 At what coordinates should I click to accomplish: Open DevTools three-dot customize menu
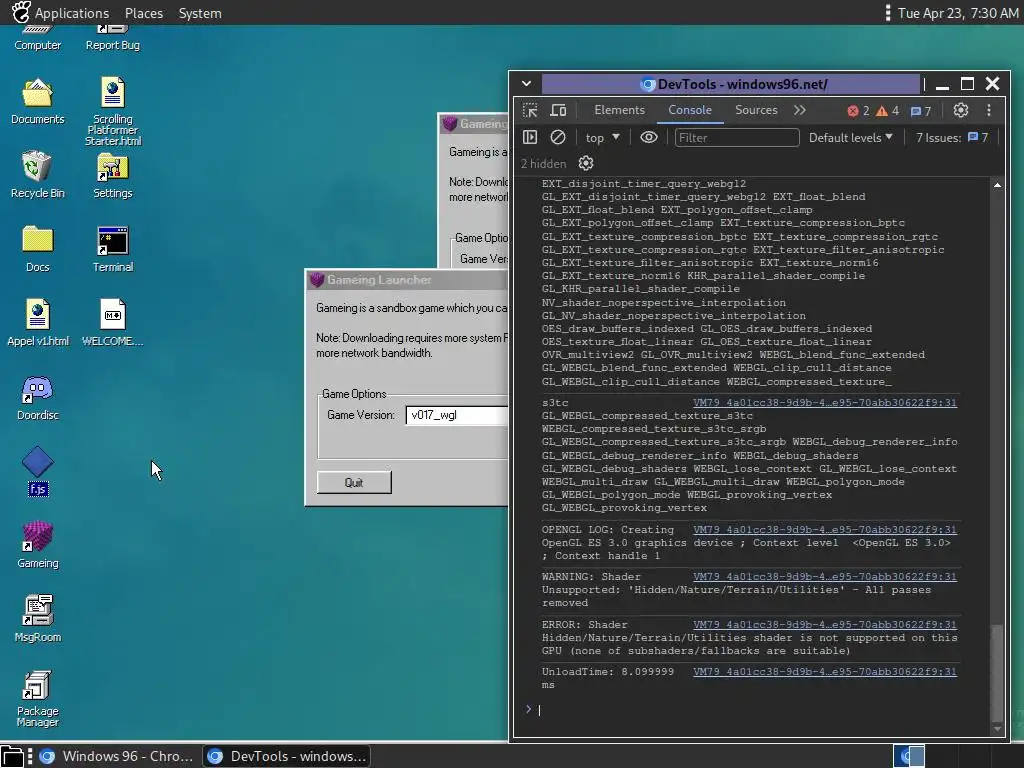pos(989,110)
